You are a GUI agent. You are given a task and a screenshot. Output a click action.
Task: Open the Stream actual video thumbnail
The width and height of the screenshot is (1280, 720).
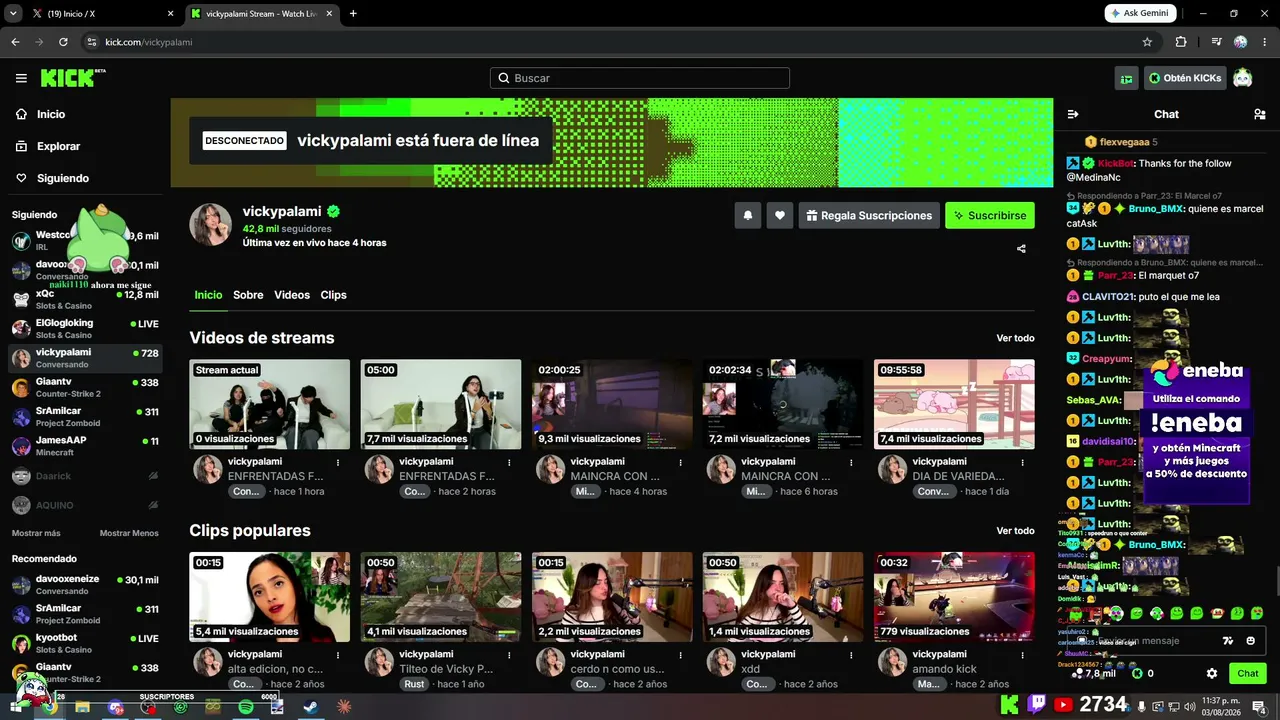pos(270,404)
